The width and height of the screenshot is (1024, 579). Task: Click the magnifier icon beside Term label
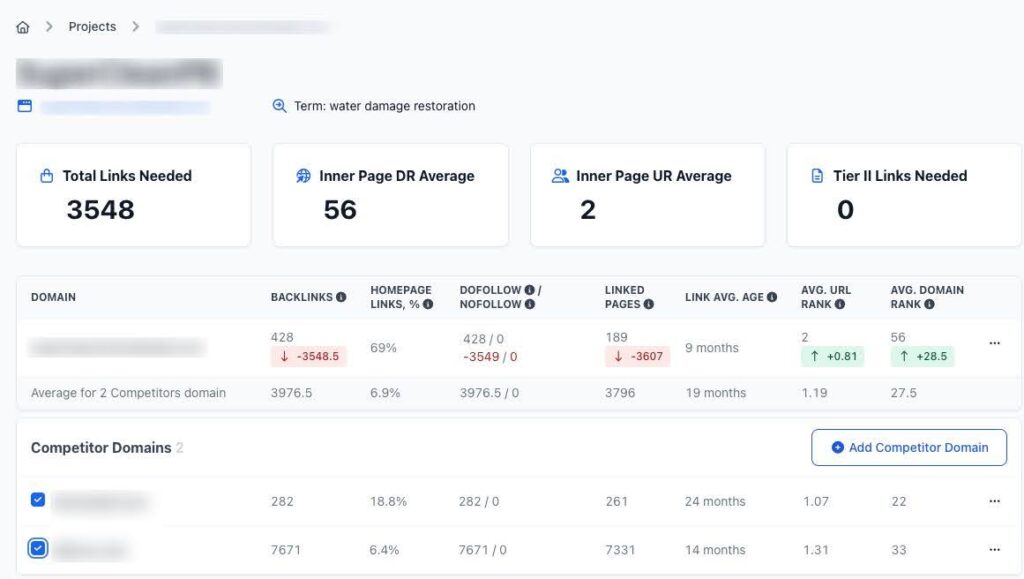point(280,106)
